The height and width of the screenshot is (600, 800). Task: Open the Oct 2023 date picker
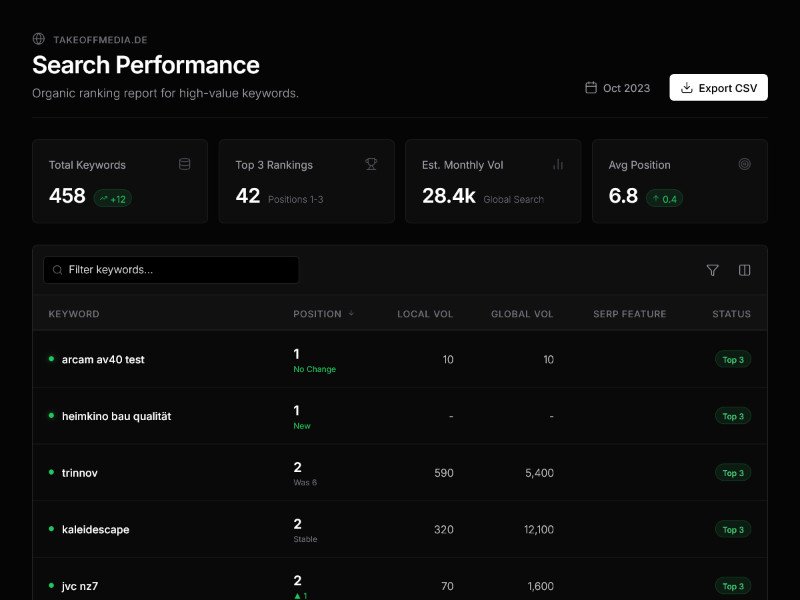point(617,88)
